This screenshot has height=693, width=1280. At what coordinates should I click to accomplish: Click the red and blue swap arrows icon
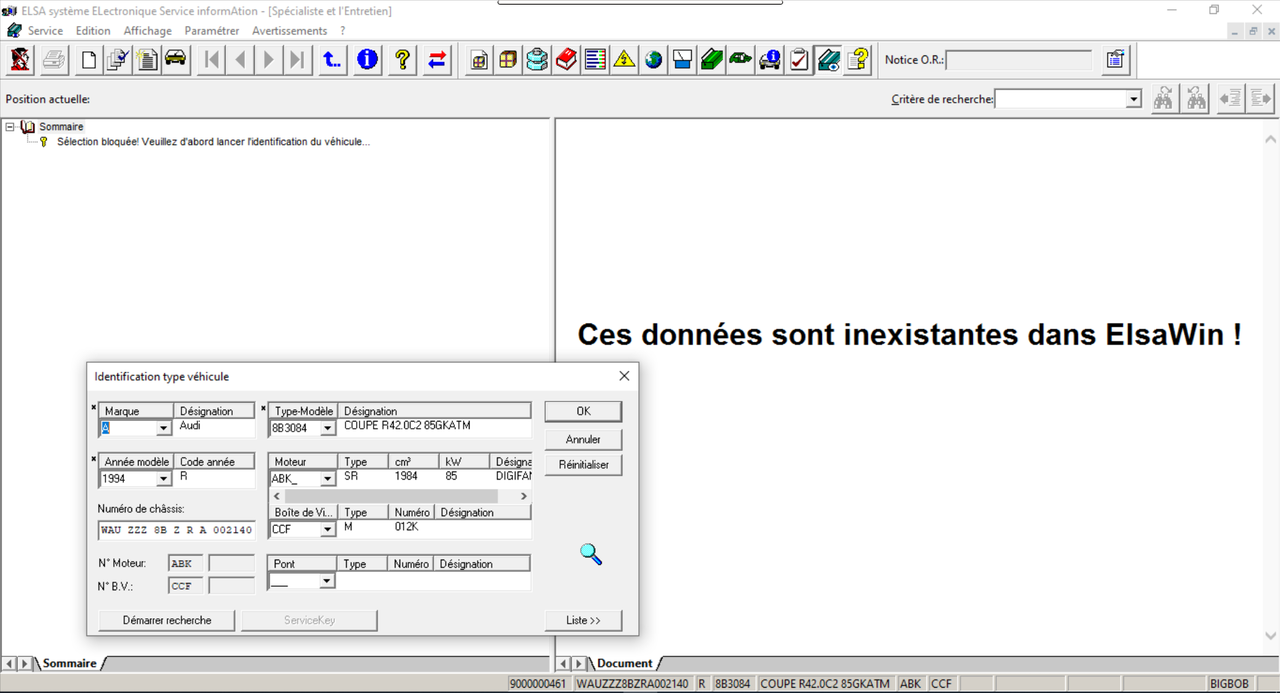coord(437,60)
